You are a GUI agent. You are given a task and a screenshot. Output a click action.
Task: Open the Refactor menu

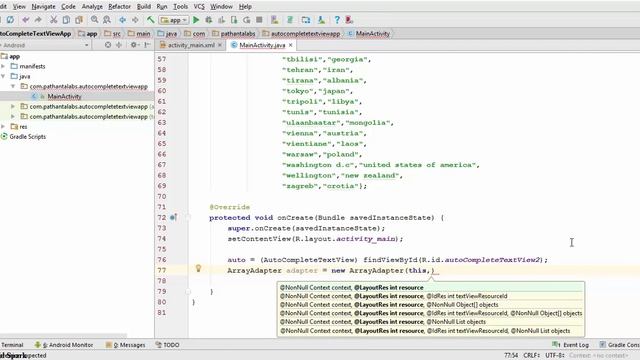pos(119,7)
